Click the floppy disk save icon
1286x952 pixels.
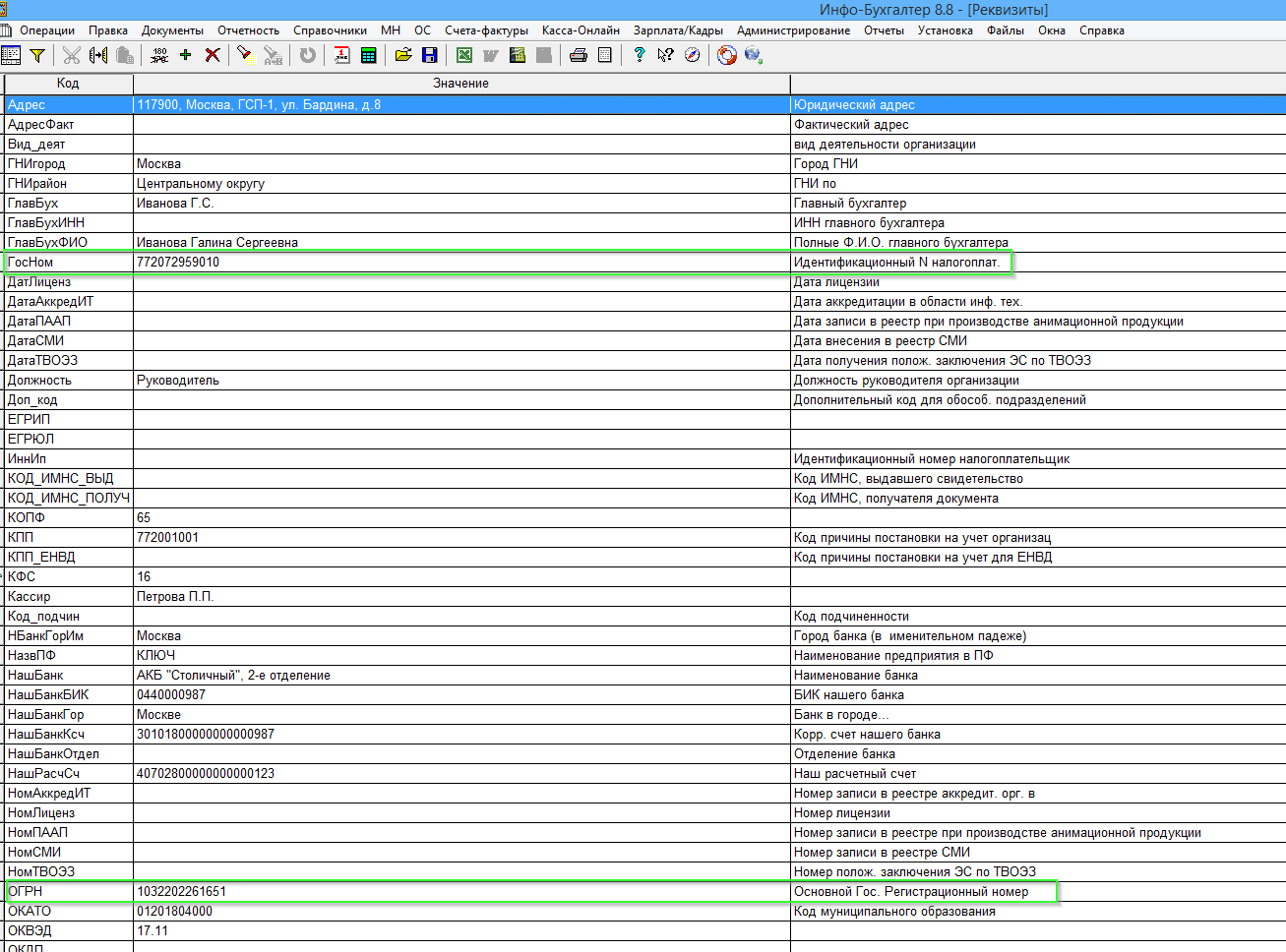coord(429,55)
